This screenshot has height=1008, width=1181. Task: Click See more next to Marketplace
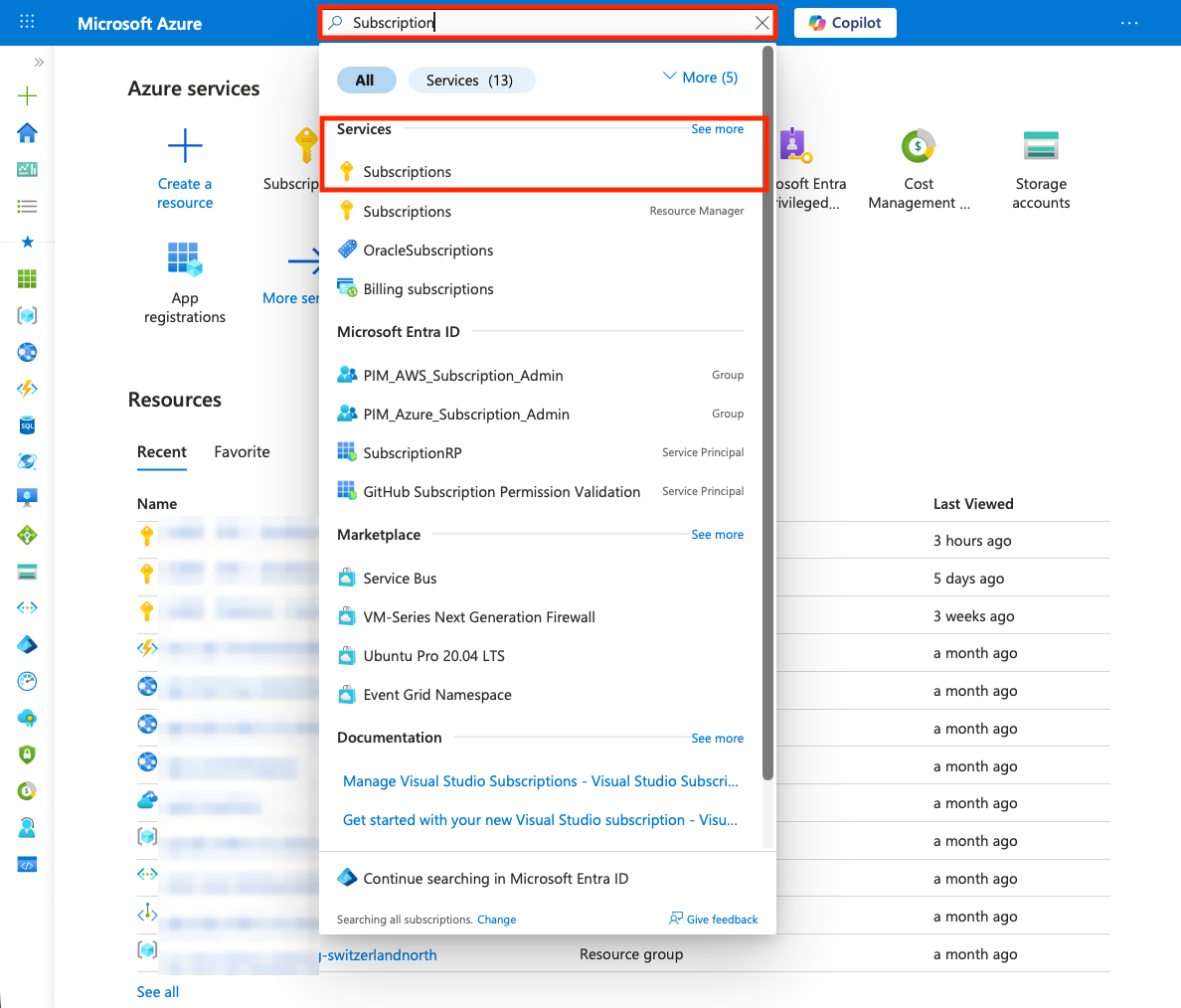coord(717,535)
